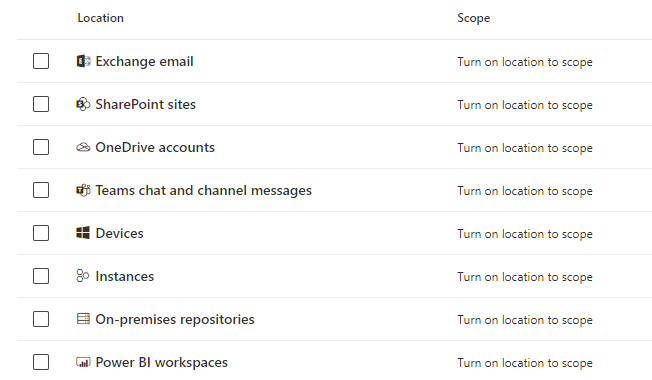Click the Windows Devices icon
652x380 pixels.
coord(83,233)
